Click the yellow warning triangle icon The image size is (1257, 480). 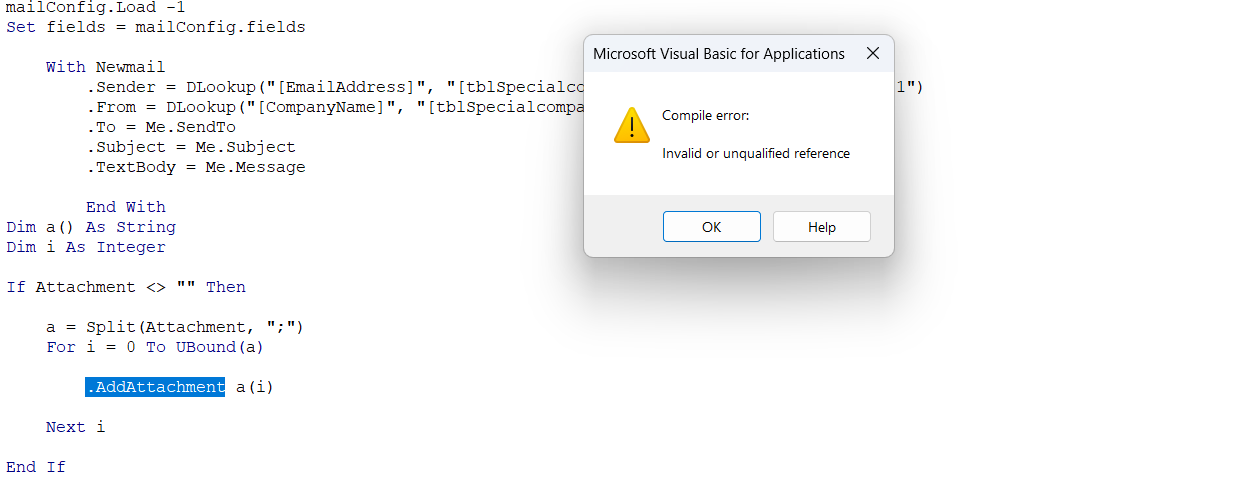(x=632, y=126)
